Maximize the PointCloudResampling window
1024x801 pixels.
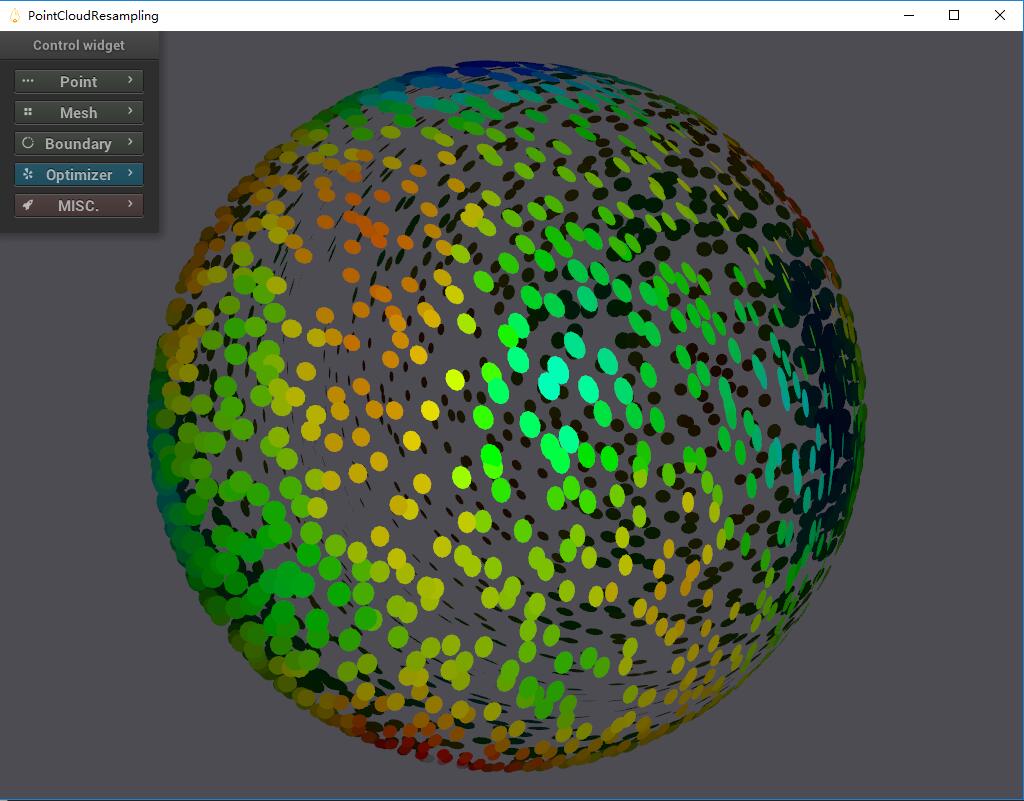point(954,15)
